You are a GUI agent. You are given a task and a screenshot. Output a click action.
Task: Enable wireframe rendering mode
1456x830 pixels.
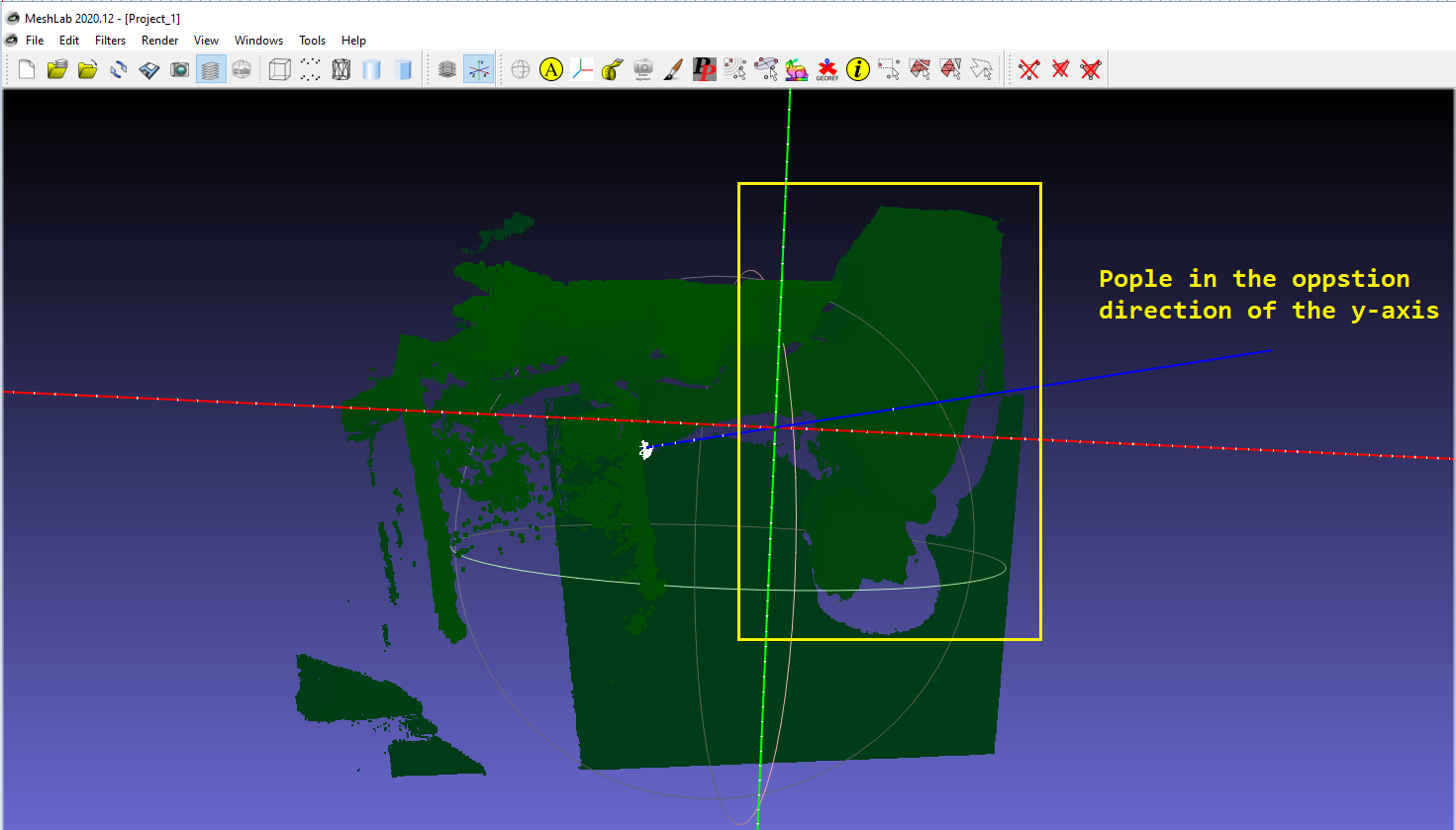pos(340,68)
